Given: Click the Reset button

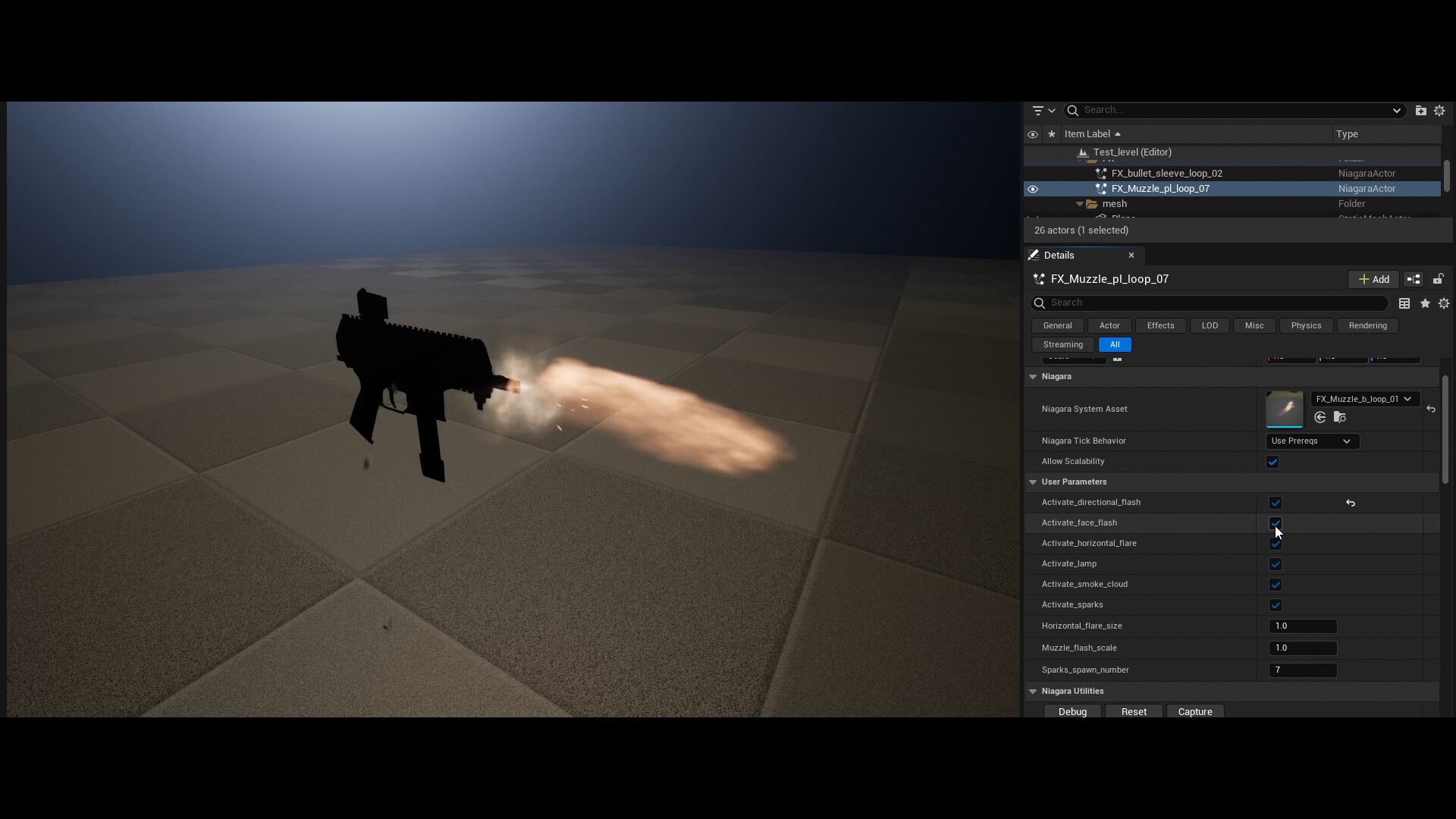Looking at the screenshot, I should coord(1134,711).
